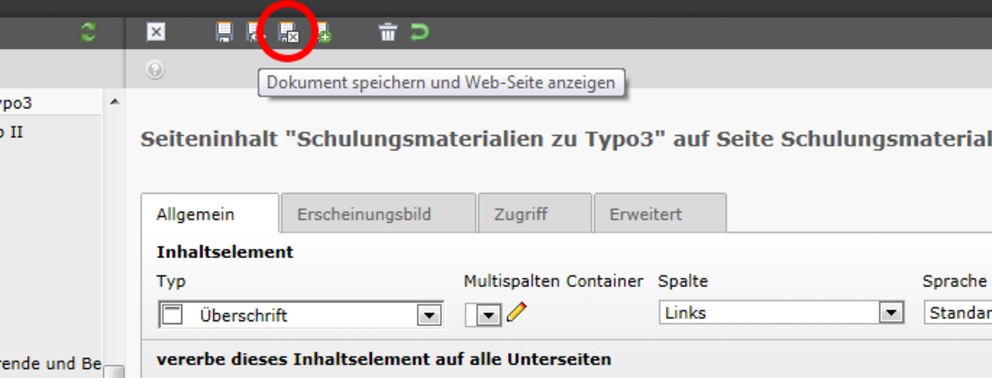
Task: Click the page tree scroll-up arrow
Action: (x=115, y=101)
